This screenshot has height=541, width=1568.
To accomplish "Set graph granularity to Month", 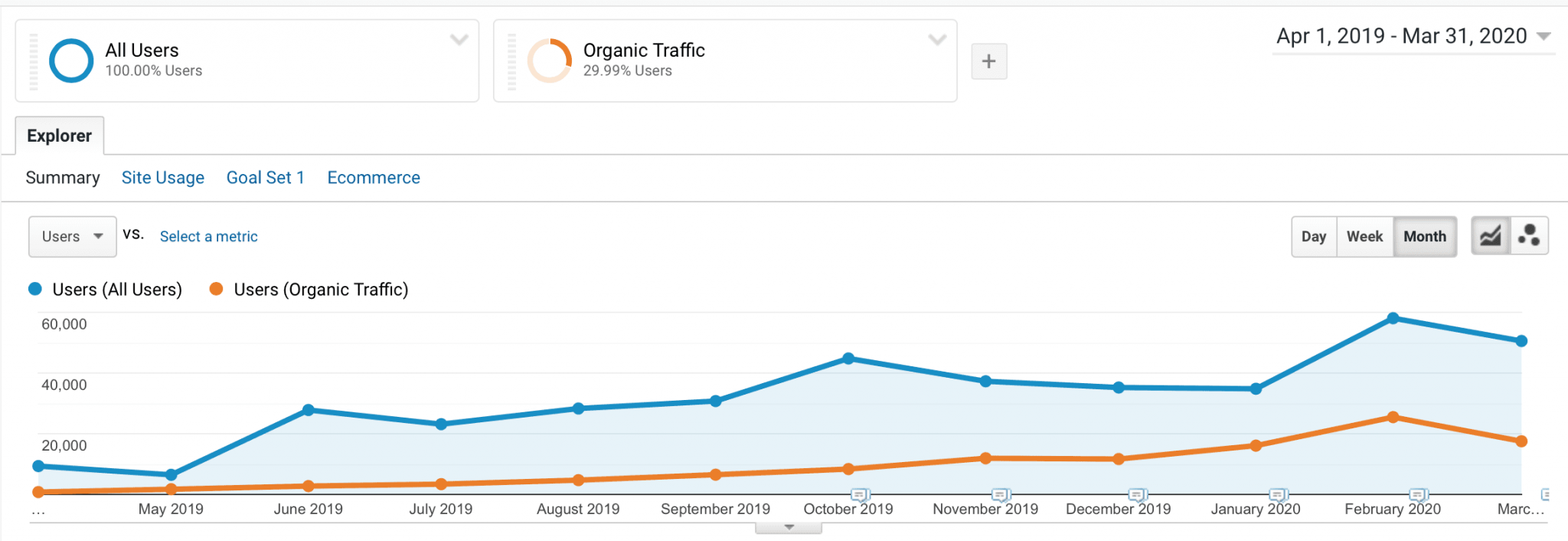I will click(1424, 237).
